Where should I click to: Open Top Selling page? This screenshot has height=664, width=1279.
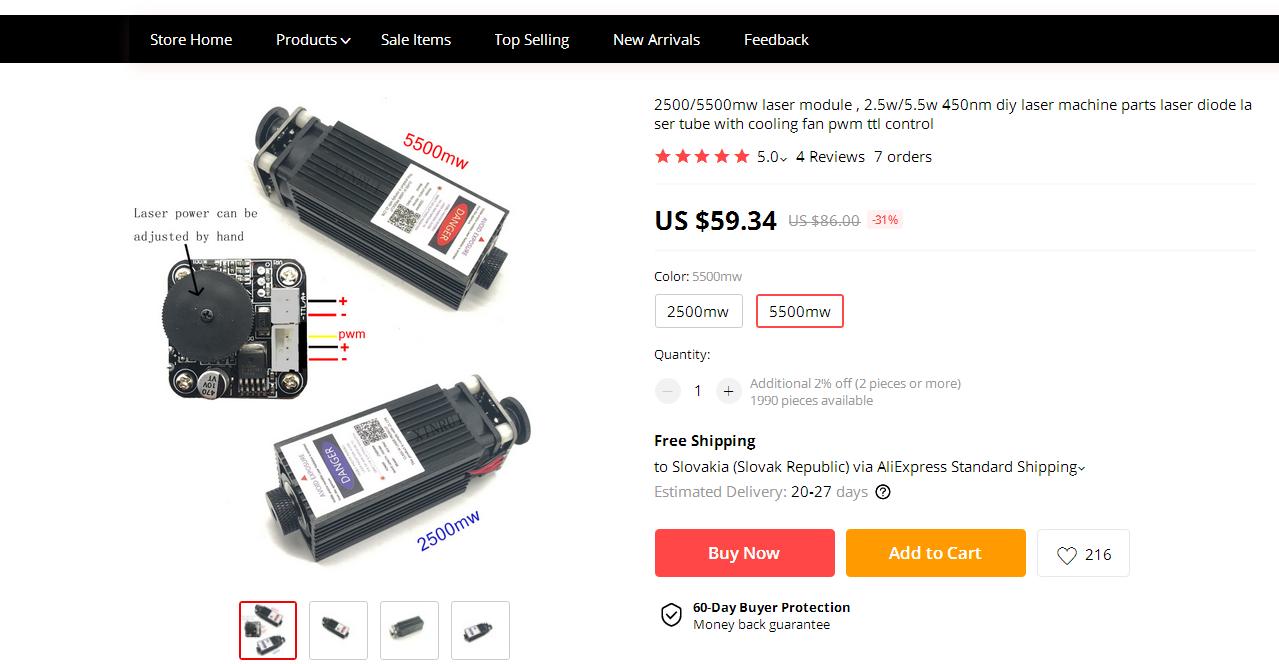pyautogui.click(x=531, y=40)
